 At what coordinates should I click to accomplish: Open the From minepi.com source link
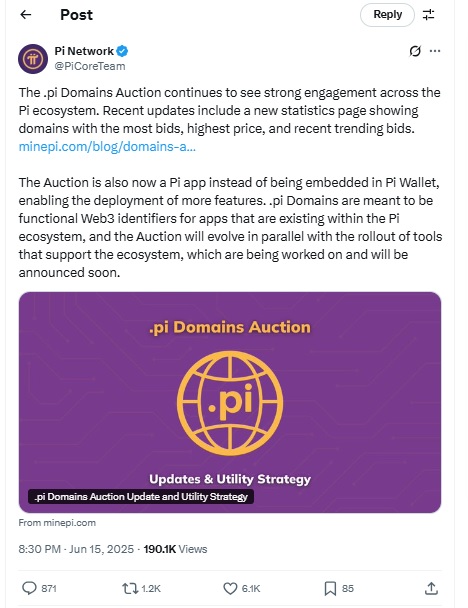tap(57, 523)
